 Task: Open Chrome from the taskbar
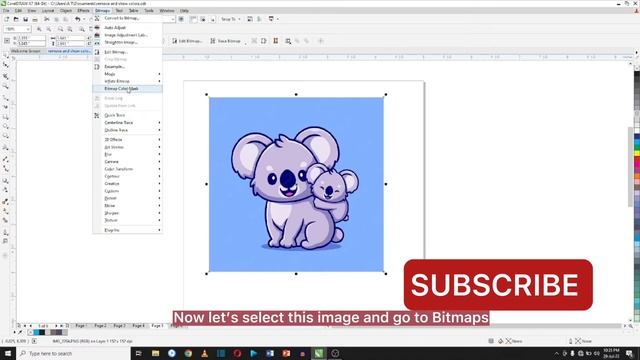188,353
